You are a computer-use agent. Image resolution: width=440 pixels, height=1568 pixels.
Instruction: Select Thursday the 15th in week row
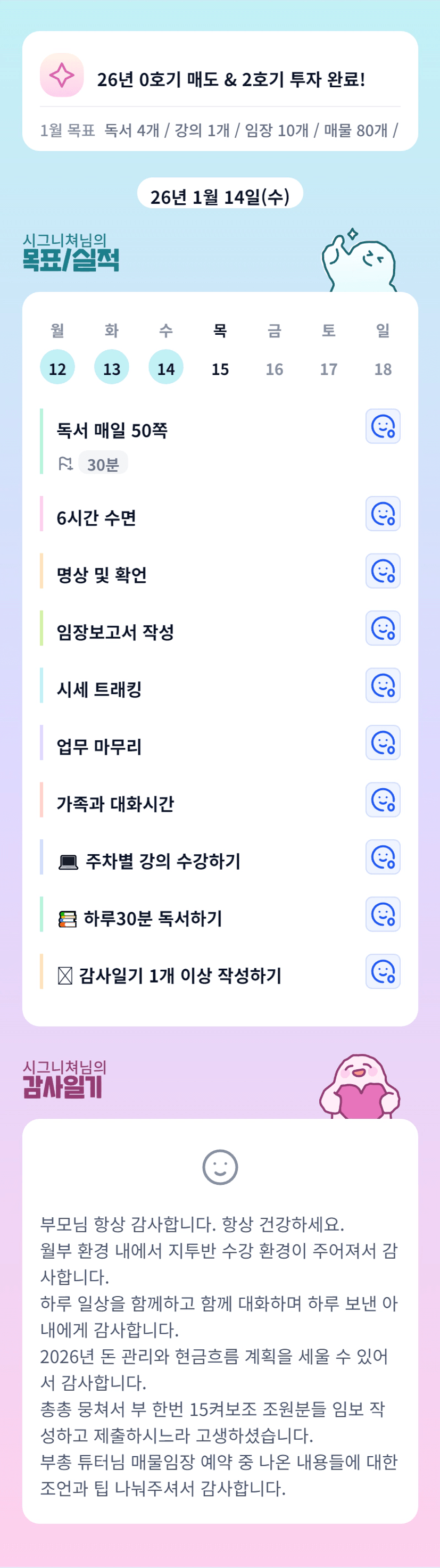tap(220, 368)
